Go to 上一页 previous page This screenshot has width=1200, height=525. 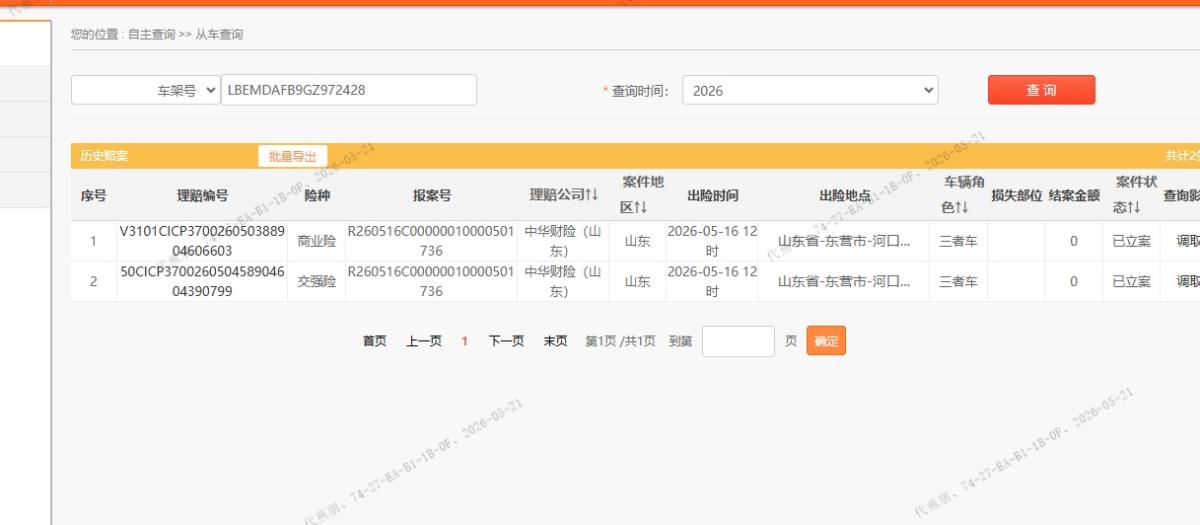point(424,341)
